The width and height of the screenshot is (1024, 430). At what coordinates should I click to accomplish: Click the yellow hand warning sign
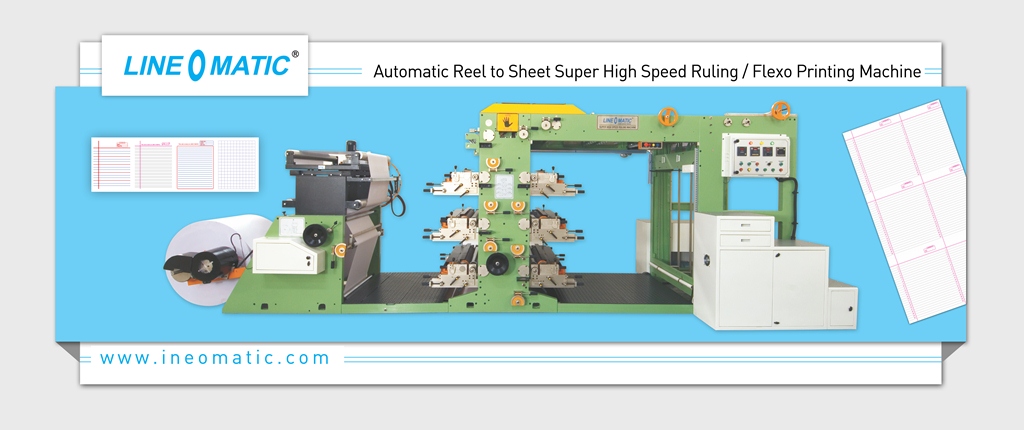pyautogui.click(x=509, y=123)
